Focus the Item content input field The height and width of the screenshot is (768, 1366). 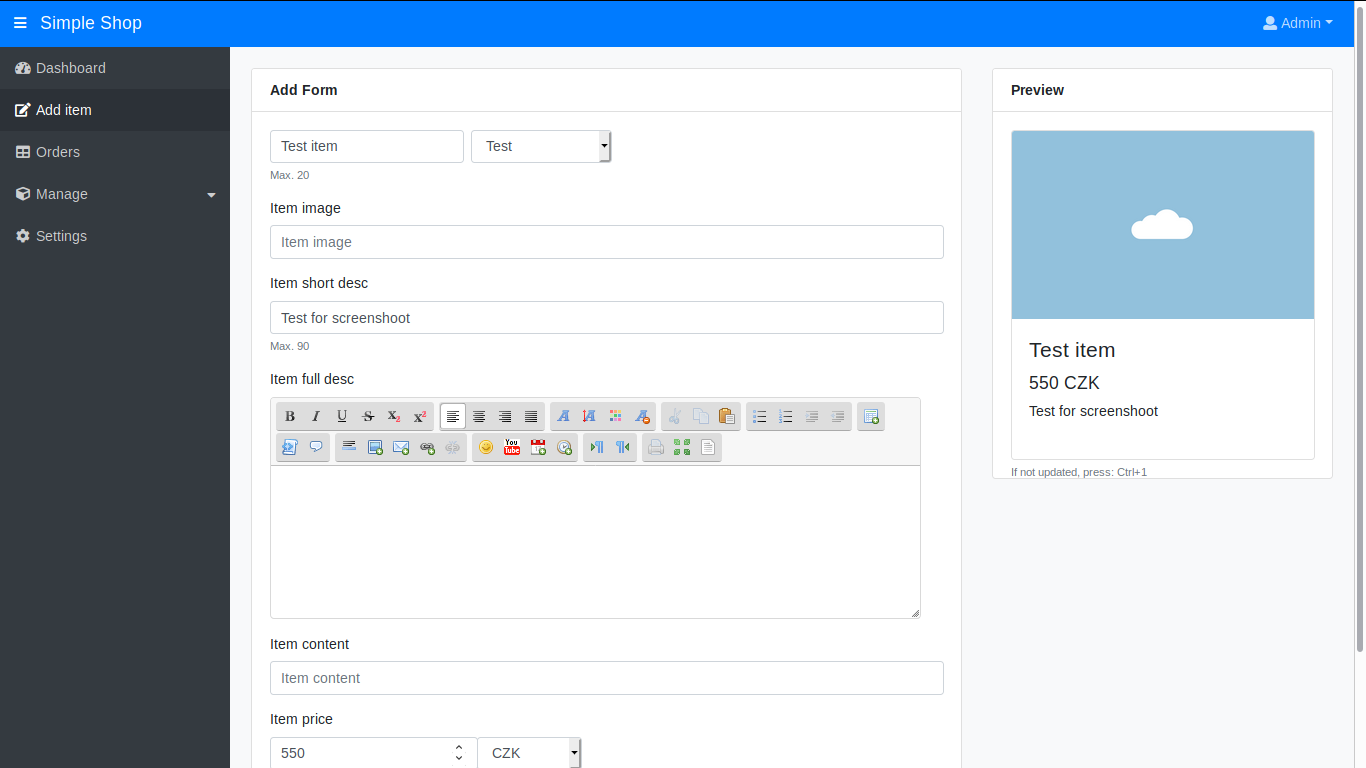coord(607,678)
